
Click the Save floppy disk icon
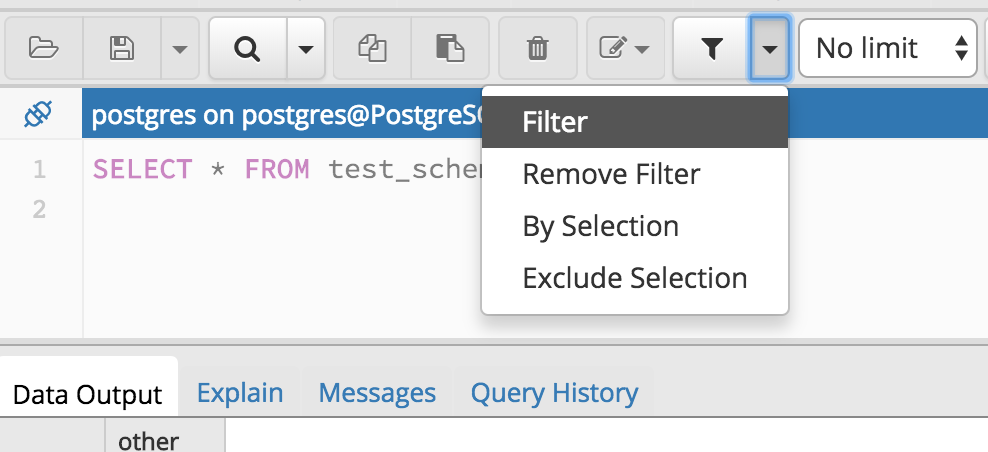[122, 47]
